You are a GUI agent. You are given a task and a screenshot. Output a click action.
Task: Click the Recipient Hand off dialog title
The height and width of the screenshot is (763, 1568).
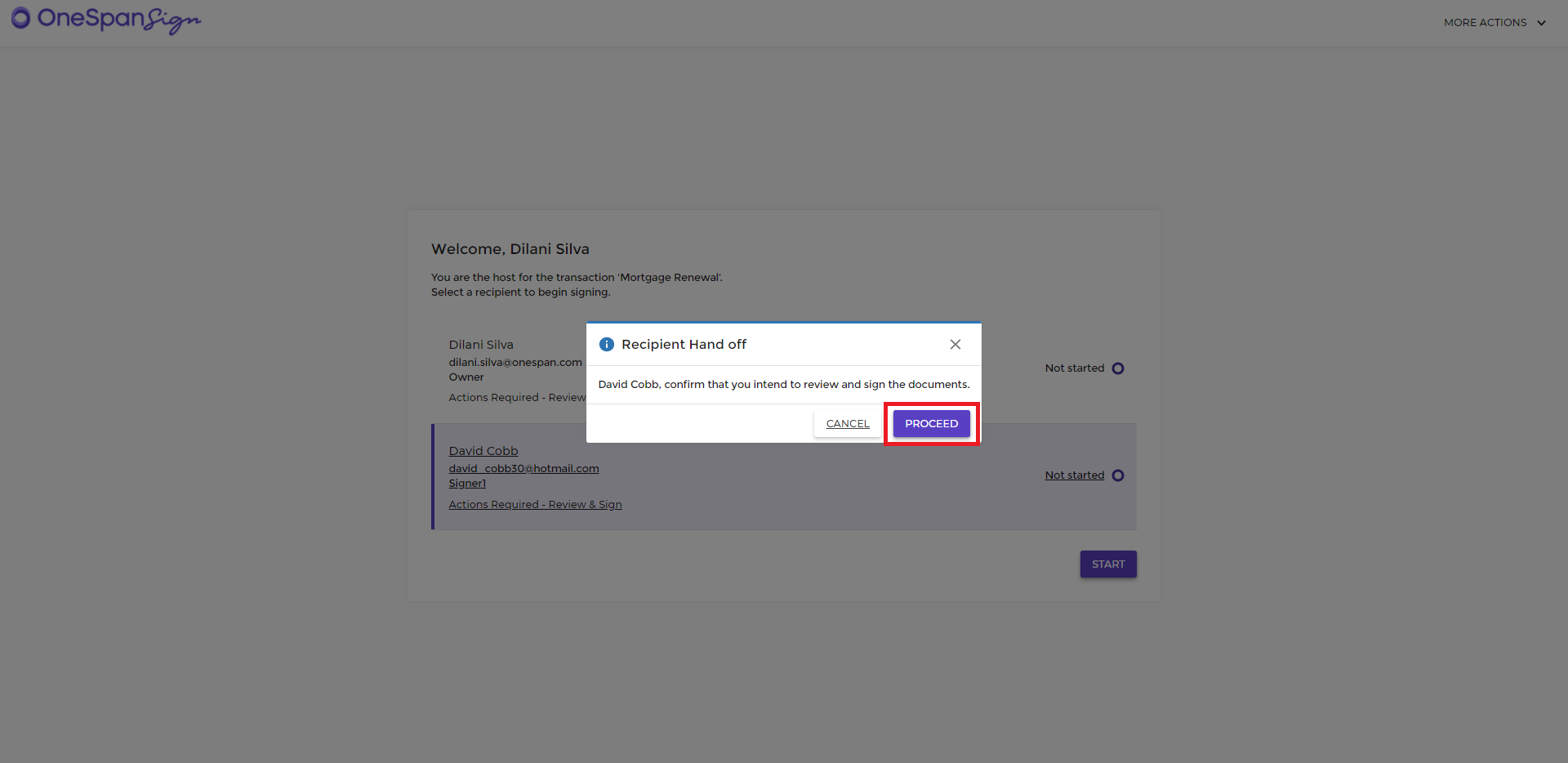click(684, 345)
